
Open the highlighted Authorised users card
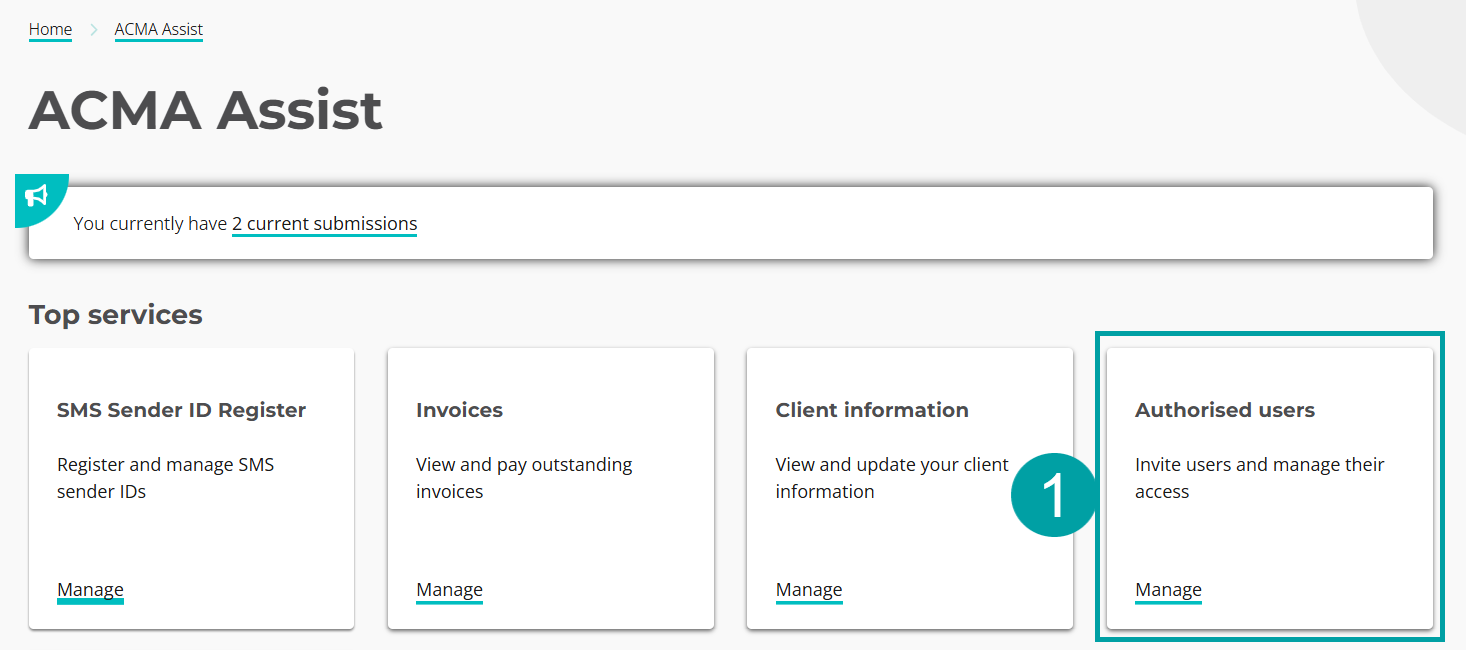coord(1270,487)
